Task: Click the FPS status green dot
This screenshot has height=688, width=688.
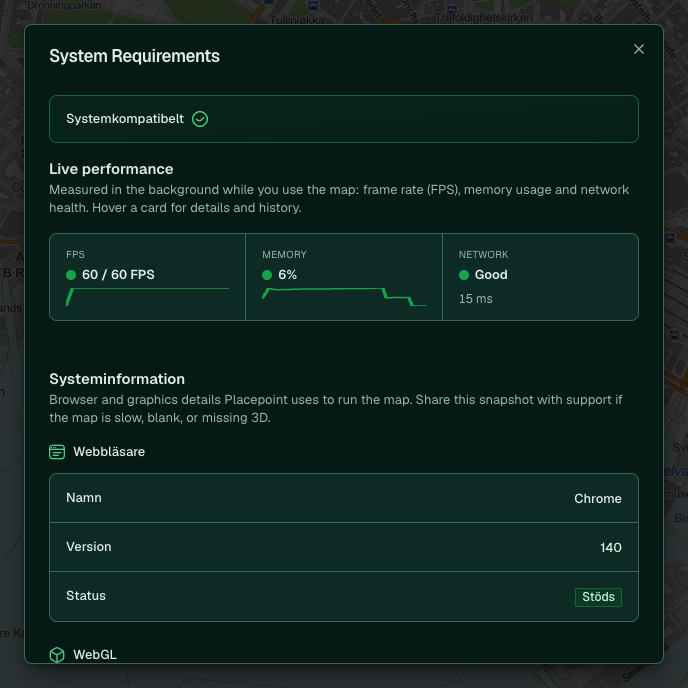Action: point(71,275)
